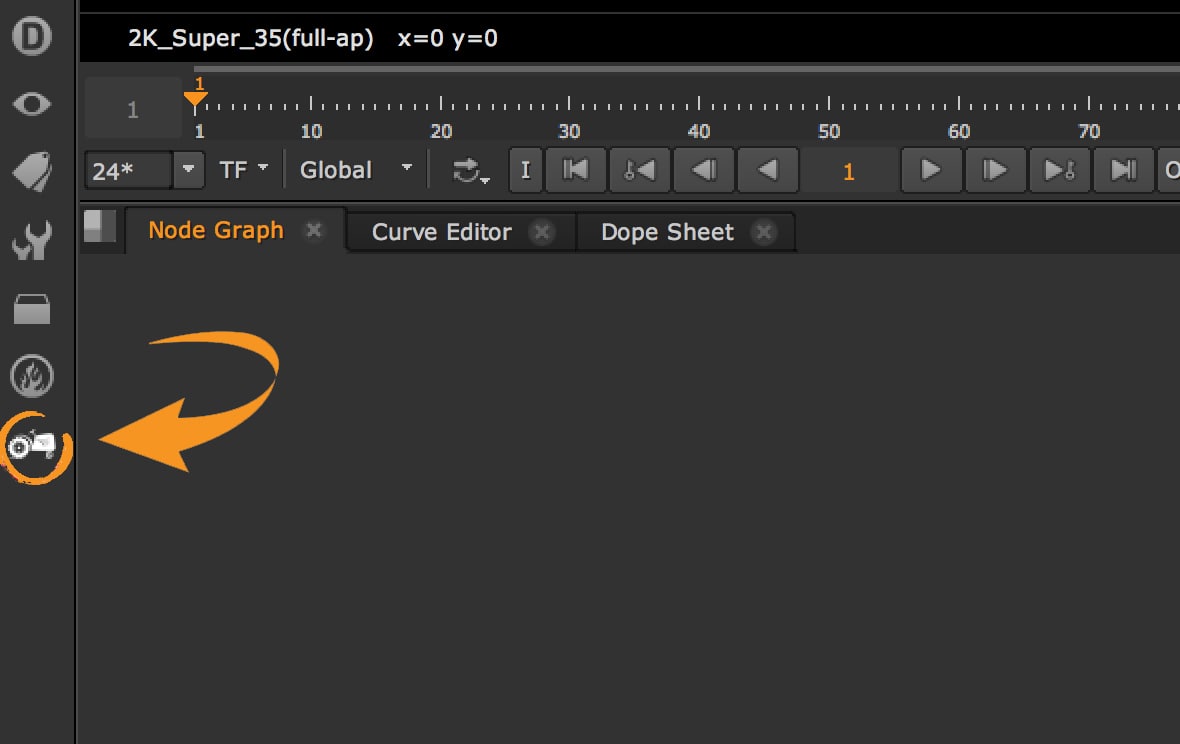Viewport: 1180px width, 744px height.
Task: Expand the frames-per-second dropdown arrow
Action: [x=189, y=170]
